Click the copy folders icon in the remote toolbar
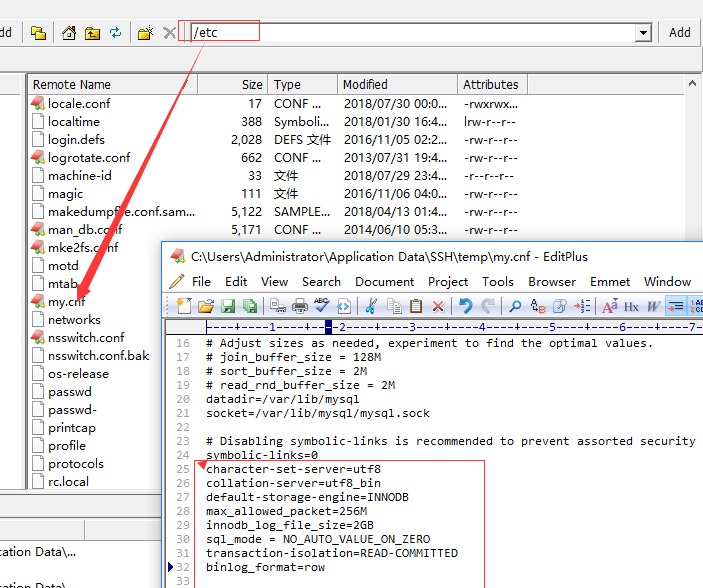The height and width of the screenshot is (588, 703). point(39,33)
